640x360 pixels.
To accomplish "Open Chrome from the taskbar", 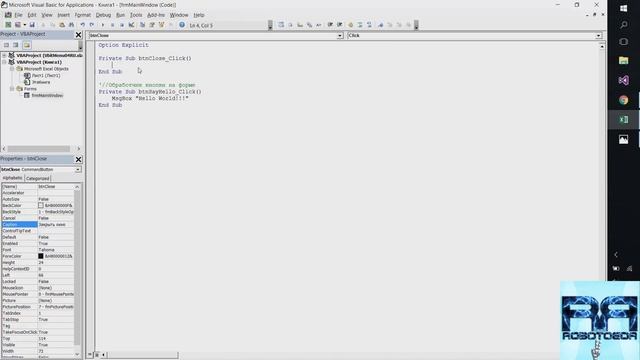I will point(624,100).
